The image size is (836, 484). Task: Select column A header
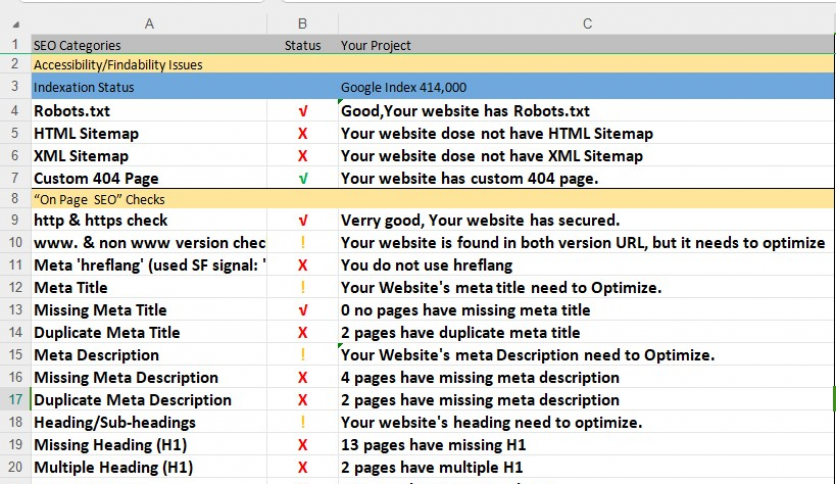pos(150,24)
